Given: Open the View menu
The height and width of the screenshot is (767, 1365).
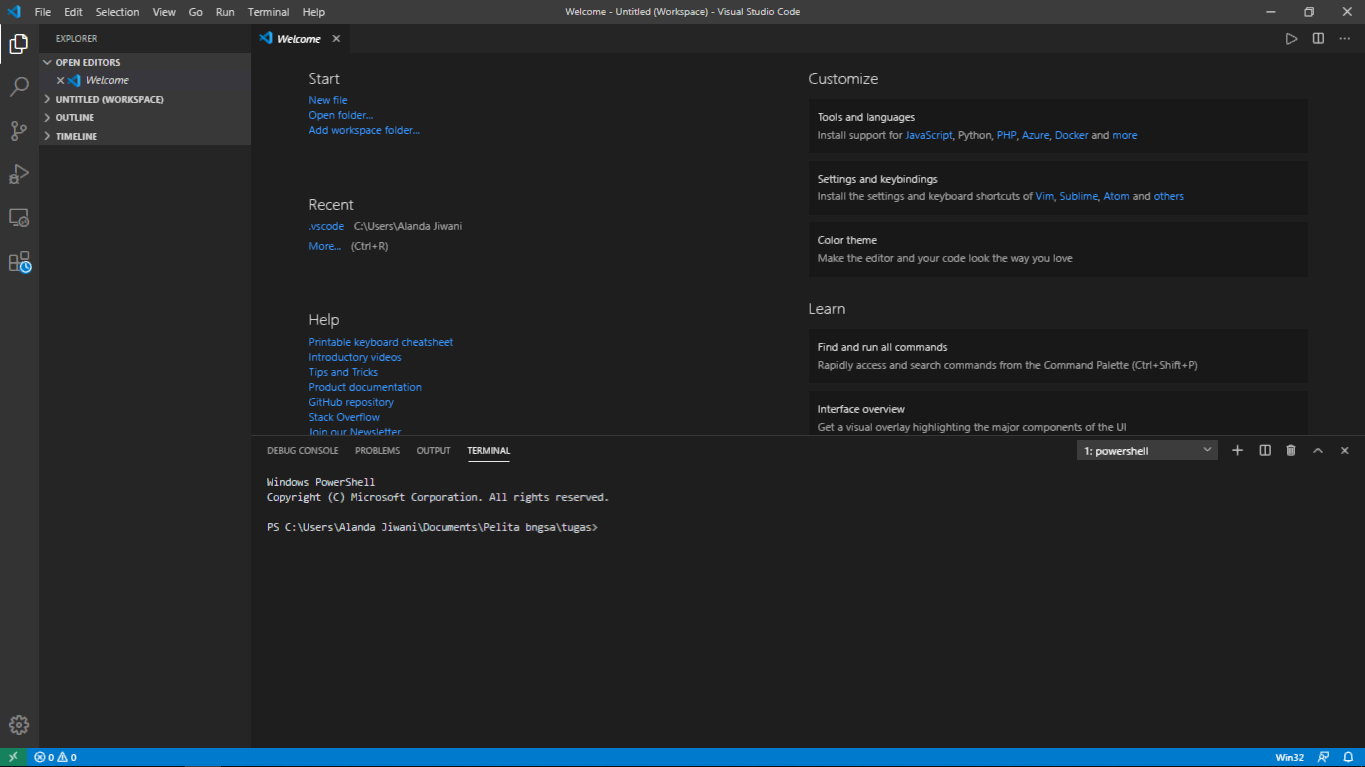Looking at the screenshot, I should (164, 12).
